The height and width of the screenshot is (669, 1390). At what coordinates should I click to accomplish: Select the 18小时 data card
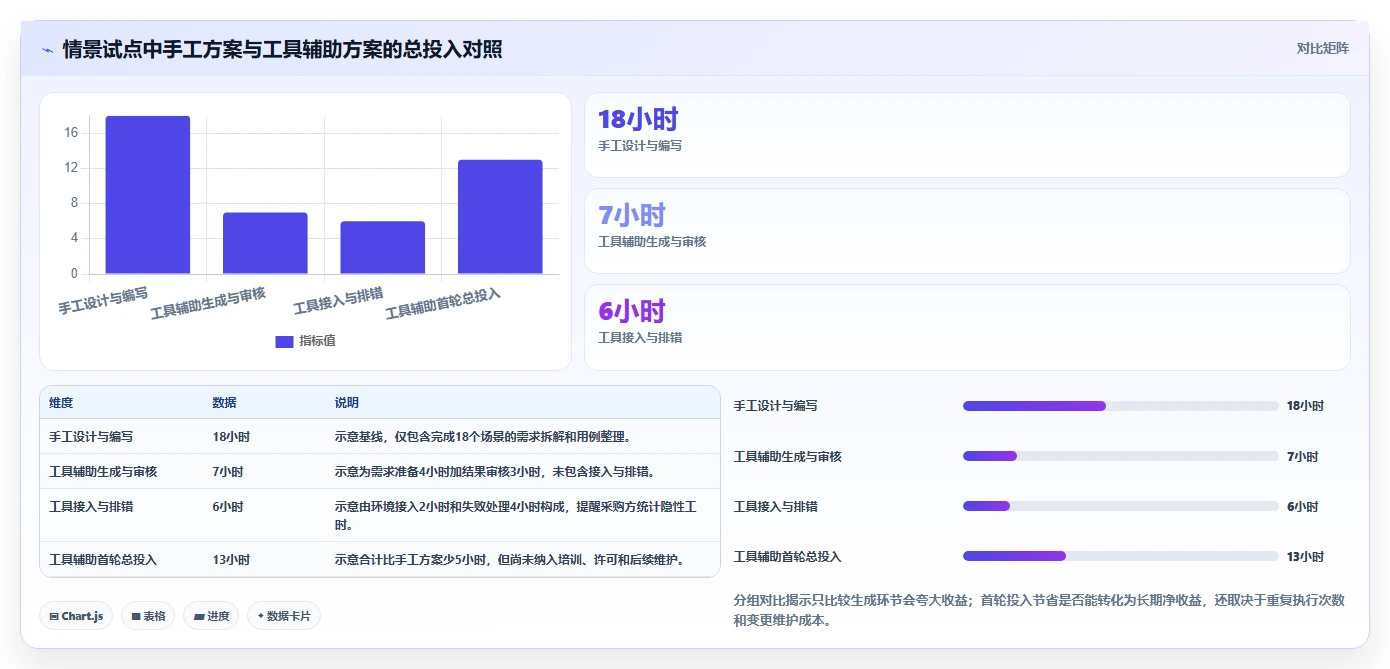click(x=967, y=135)
